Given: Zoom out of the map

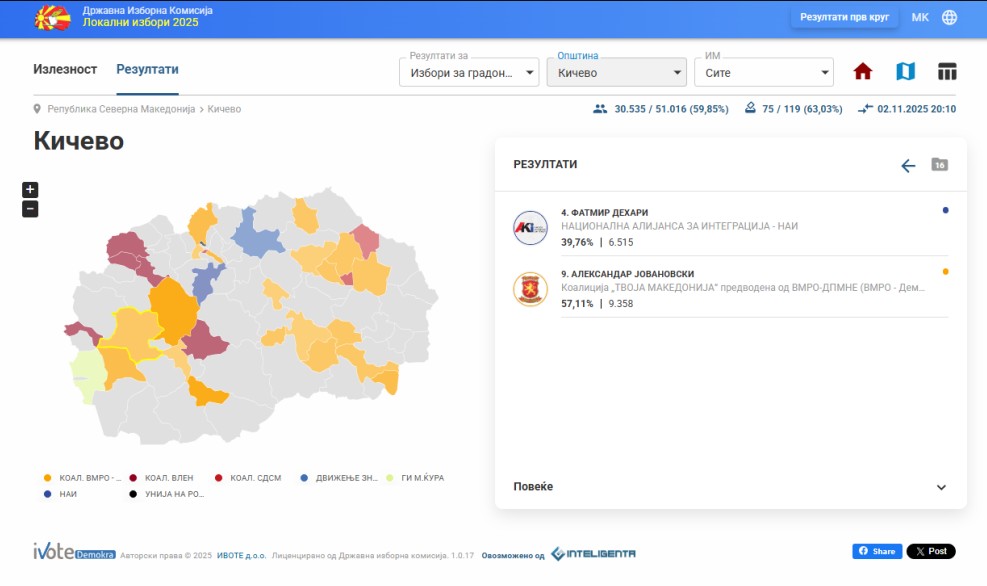Looking at the screenshot, I should [x=30, y=209].
